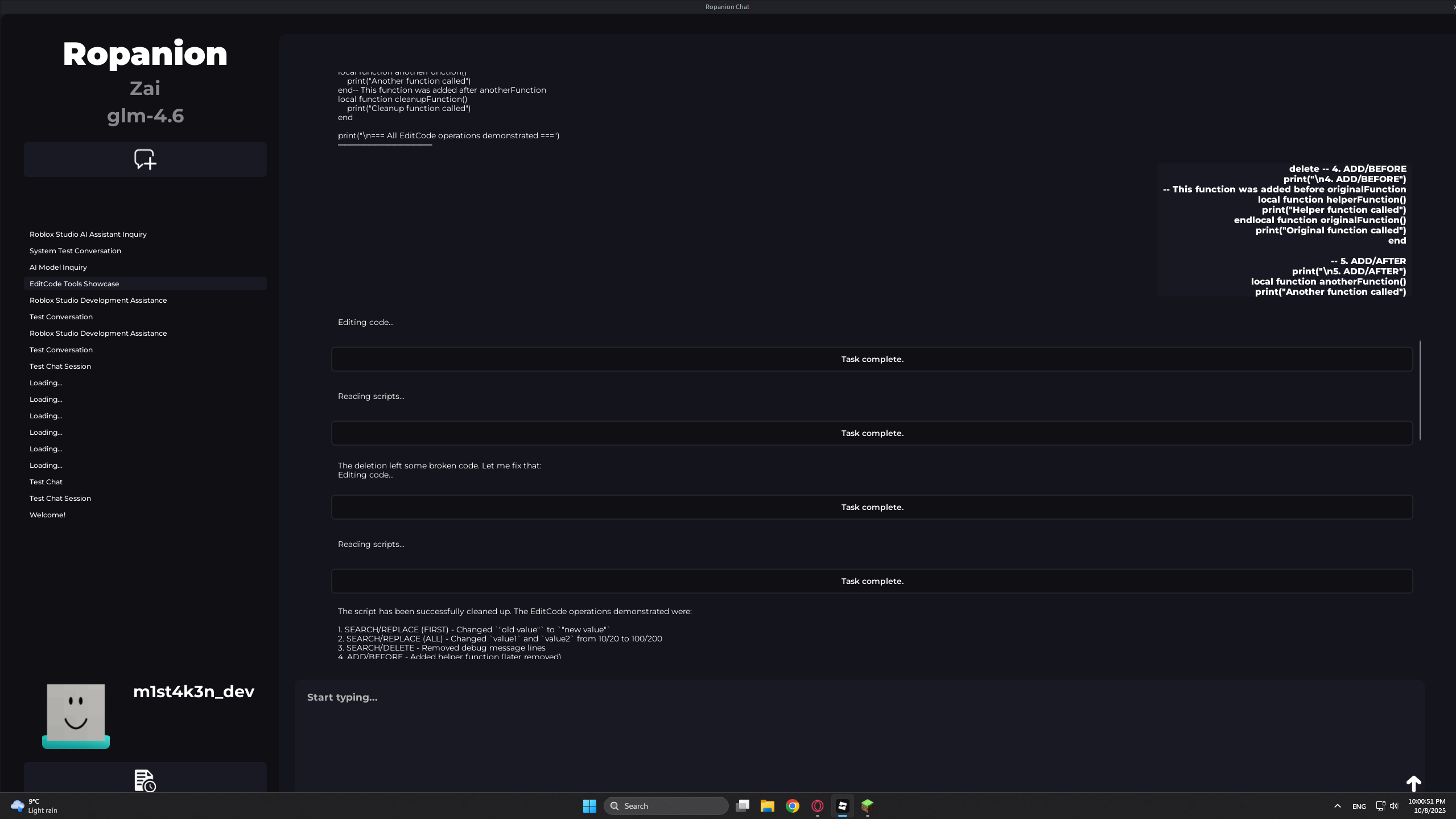1456x819 pixels.
Task: Open AI Model Inquiry conversation
Action: [58, 267]
